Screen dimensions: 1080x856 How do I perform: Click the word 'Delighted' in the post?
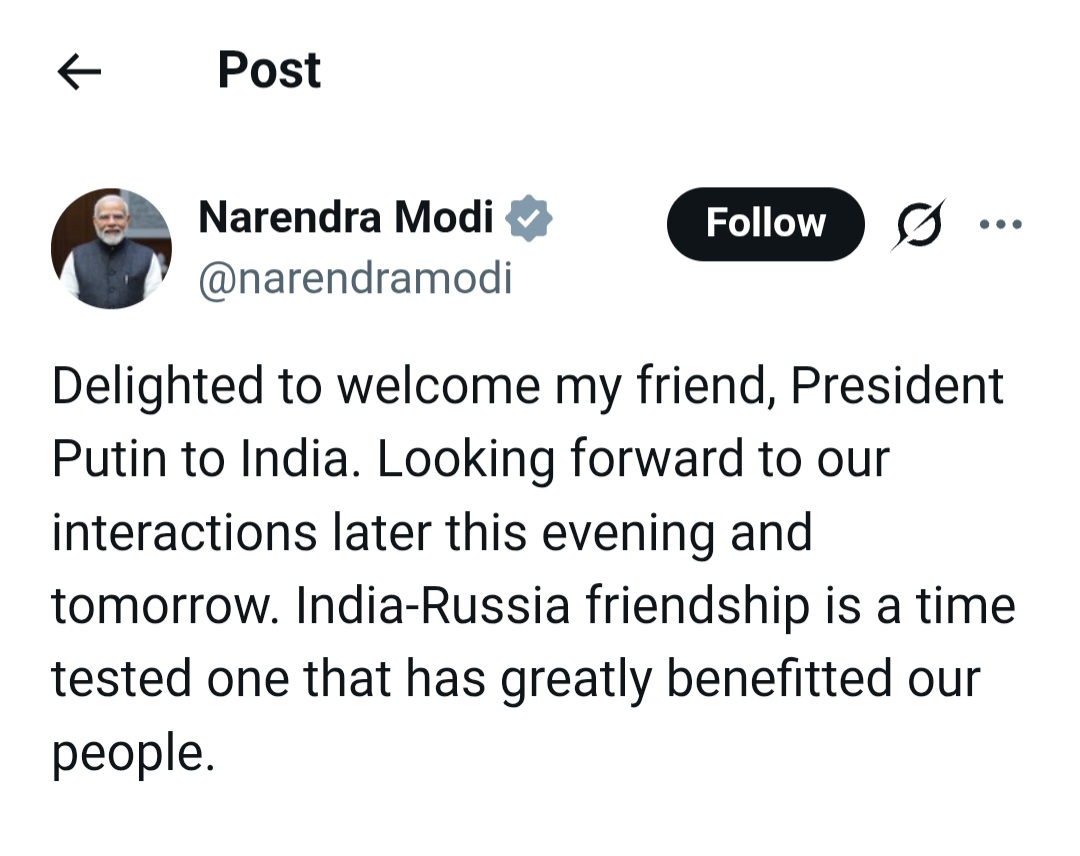pos(157,386)
